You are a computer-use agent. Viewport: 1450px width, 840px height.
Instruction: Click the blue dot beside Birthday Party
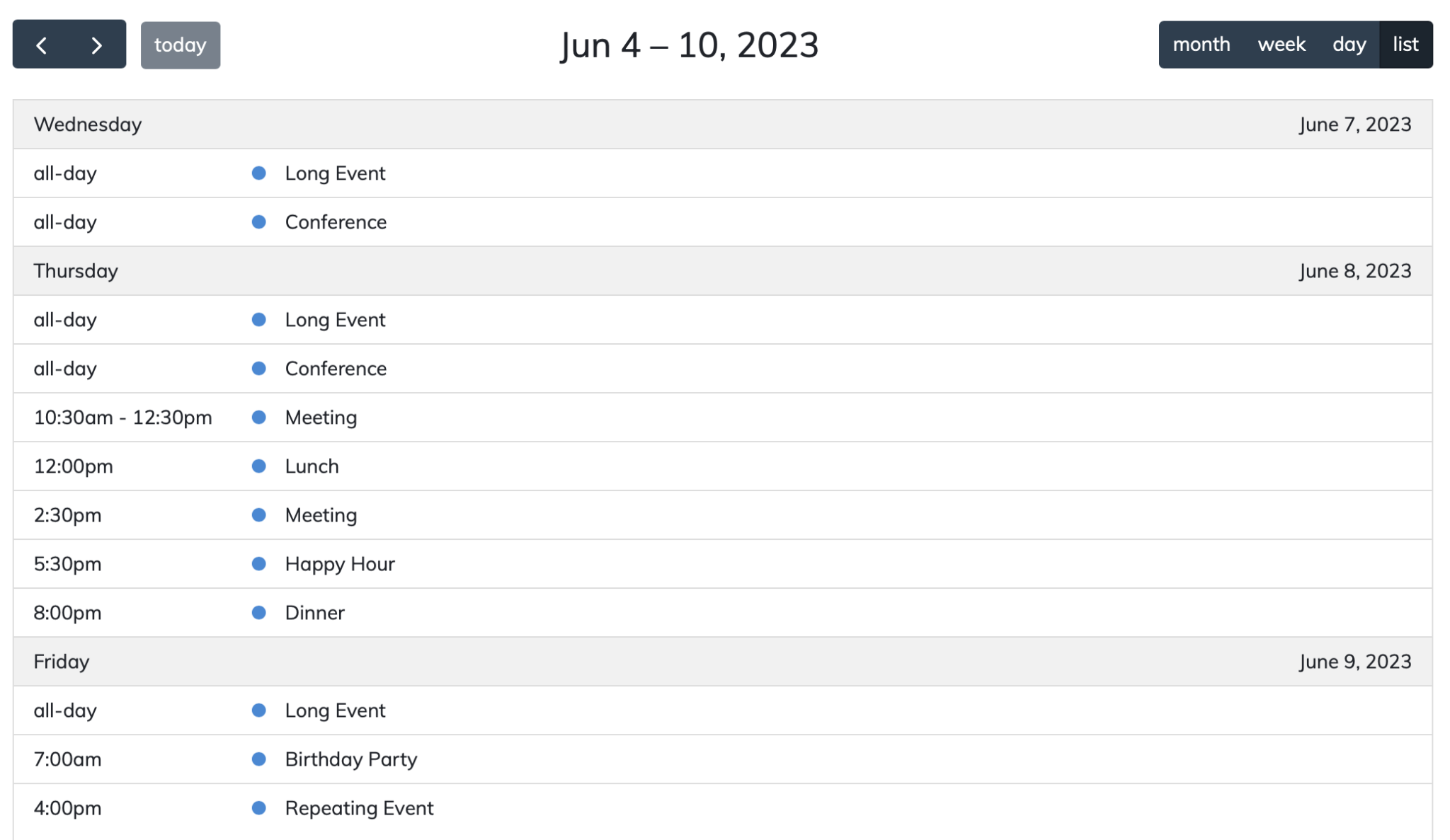click(x=259, y=759)
